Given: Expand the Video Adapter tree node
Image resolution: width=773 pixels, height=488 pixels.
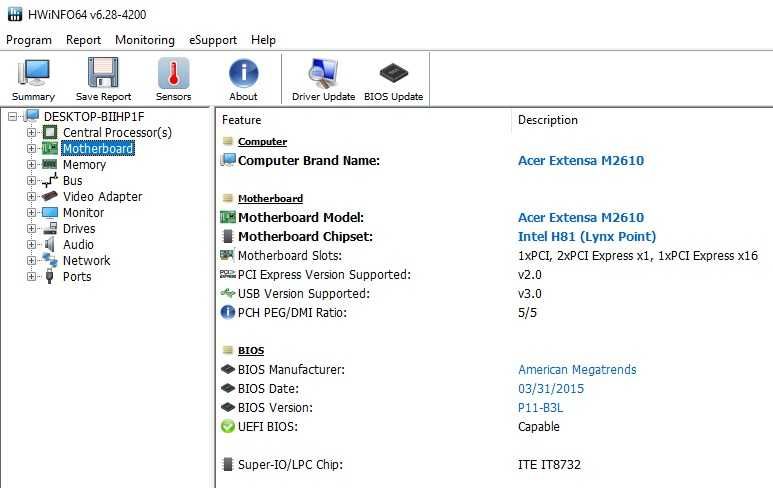Looking at the screenshot, I should click(31, 197).
